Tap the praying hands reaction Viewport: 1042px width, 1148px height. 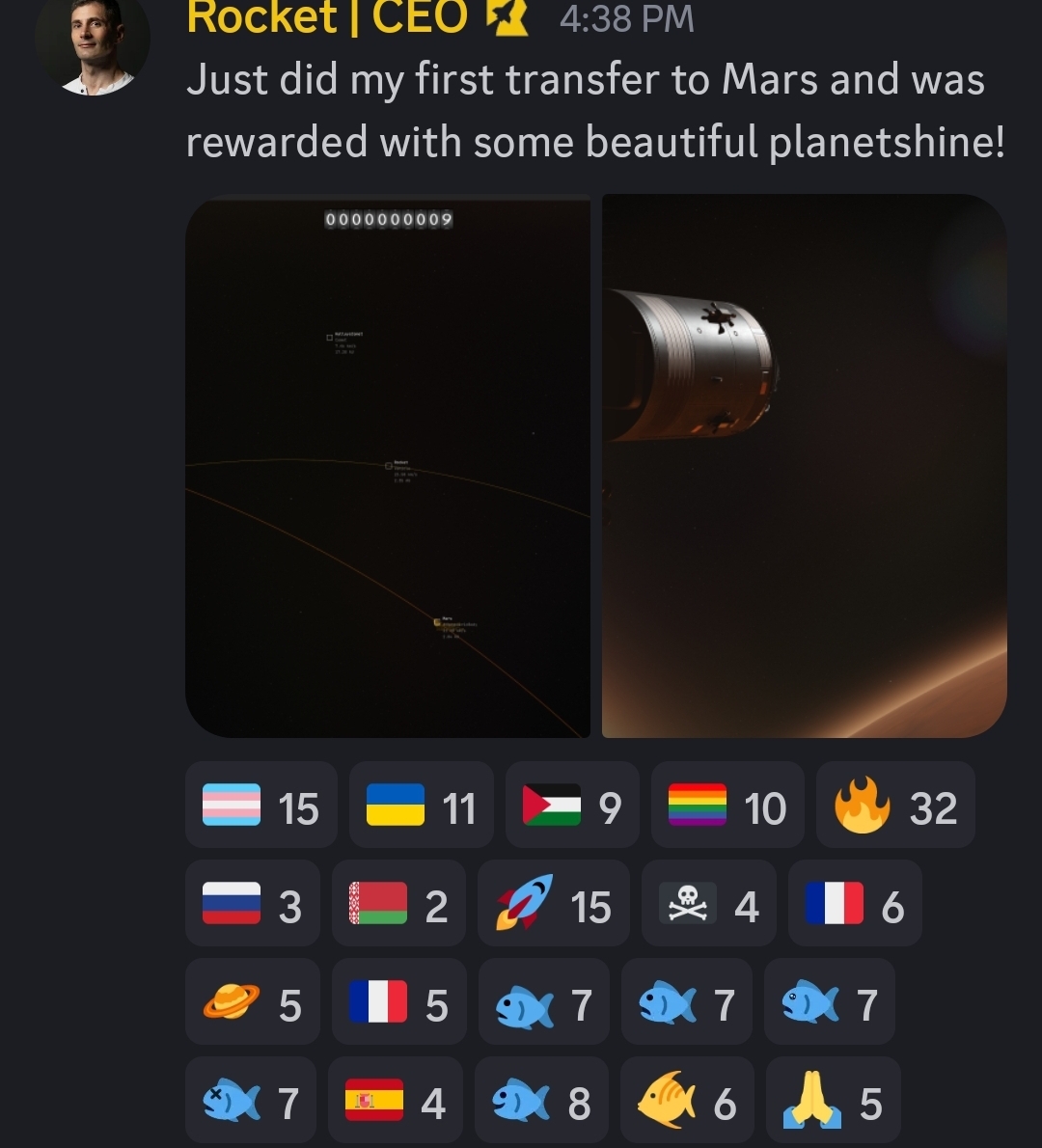(833, 1100)
